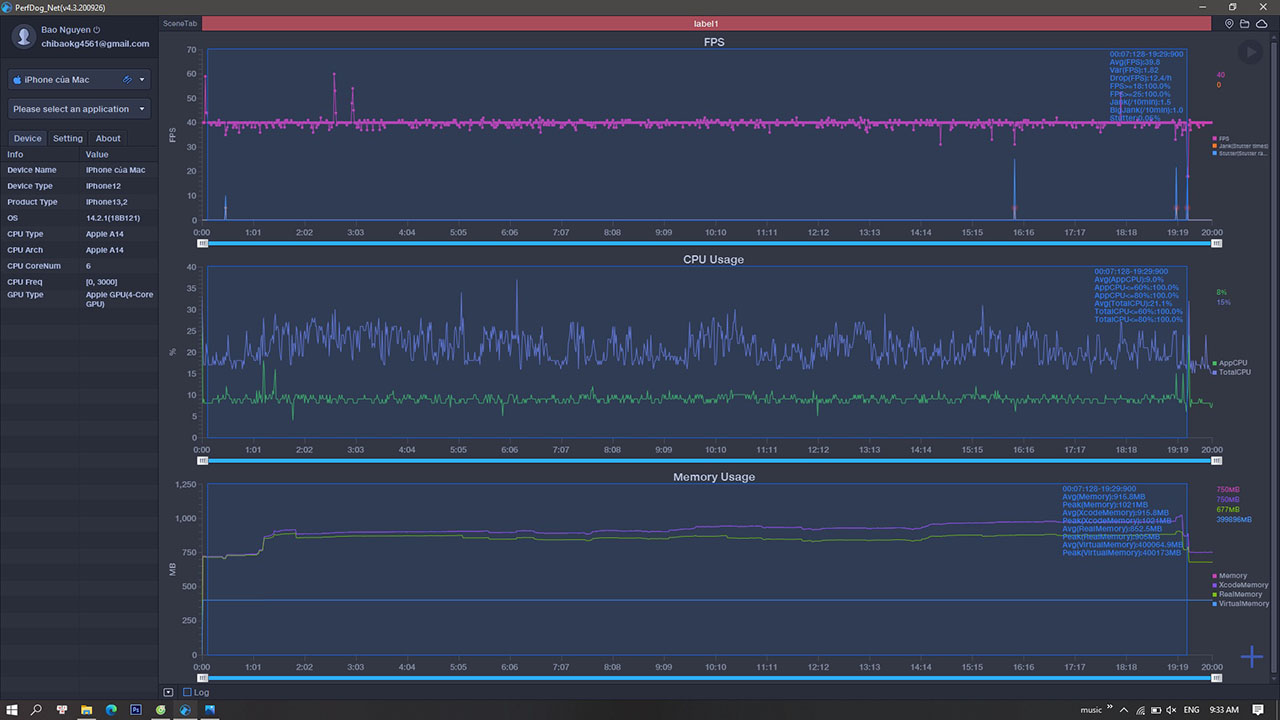Viewport: 1280px width, 720px height.
Task: Click the muted volume icon in system tray
Action: tap(1172, 710)
